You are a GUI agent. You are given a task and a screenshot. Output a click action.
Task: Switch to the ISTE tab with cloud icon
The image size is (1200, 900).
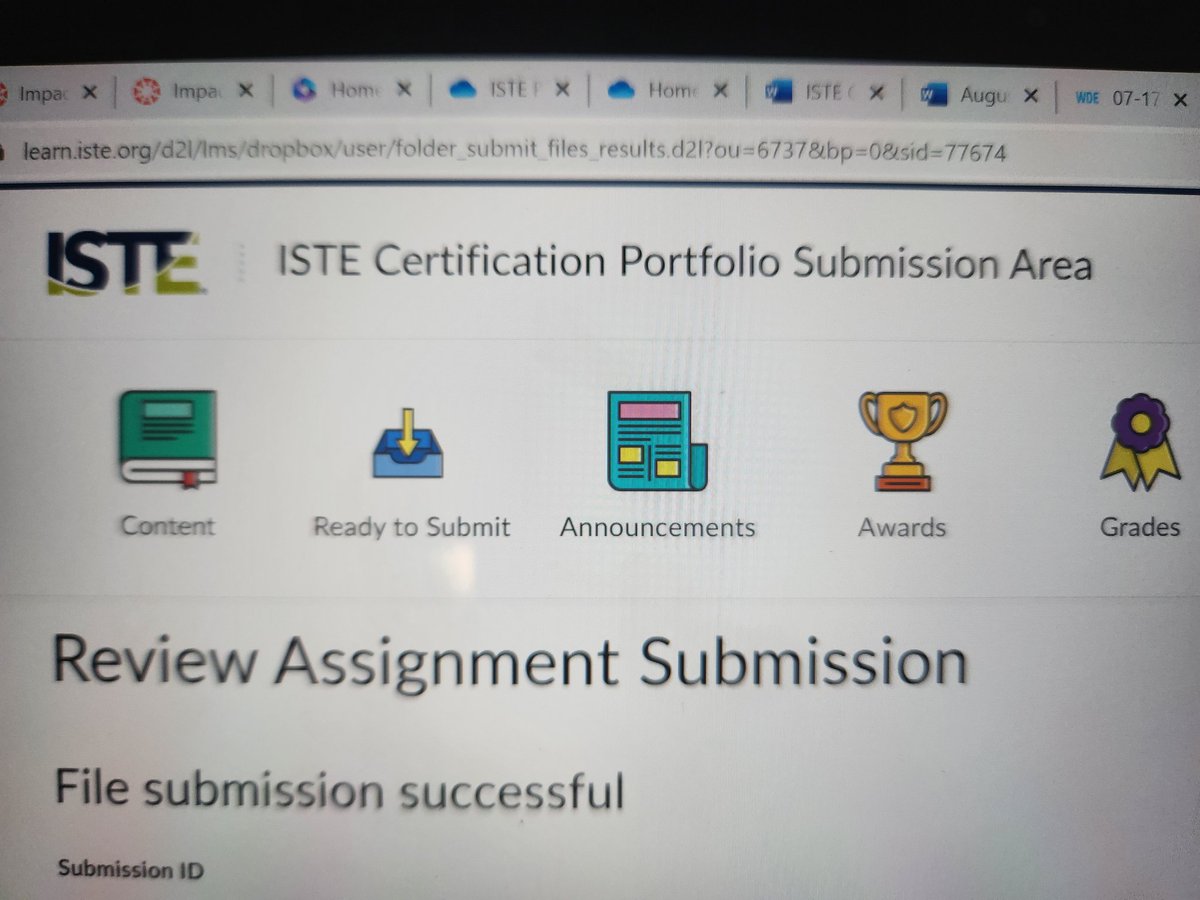(494, 90)
